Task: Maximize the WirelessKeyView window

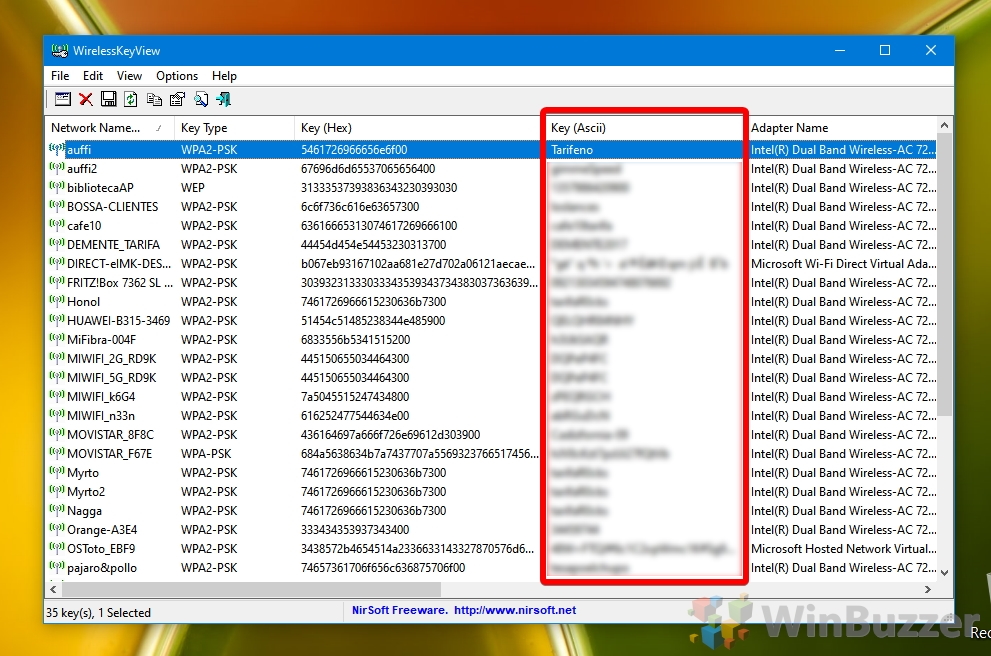Action: [885, 51]
